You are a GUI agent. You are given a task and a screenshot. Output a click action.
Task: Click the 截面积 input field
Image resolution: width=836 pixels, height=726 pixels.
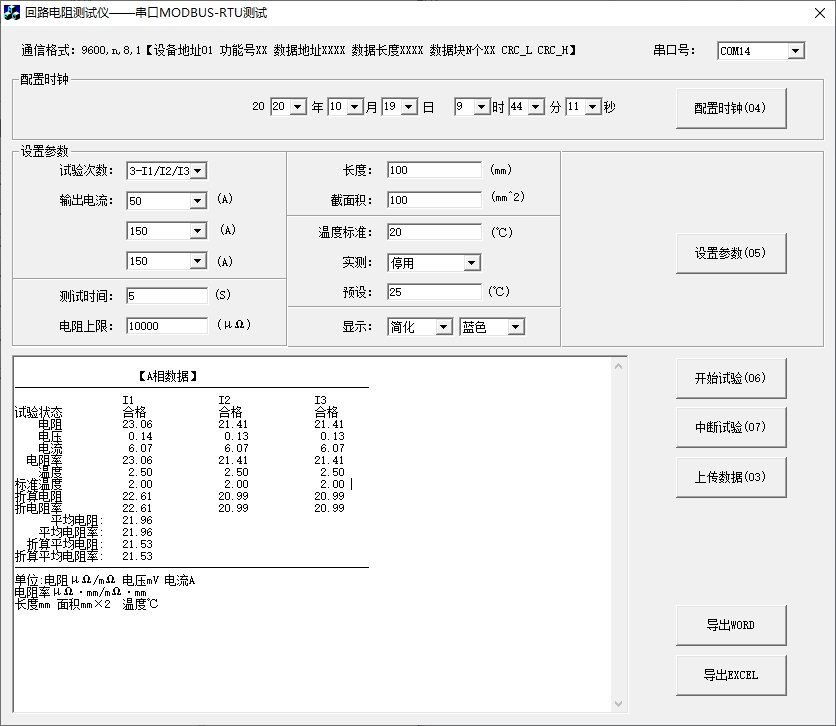pyautogui.click(x=434, y=200)
